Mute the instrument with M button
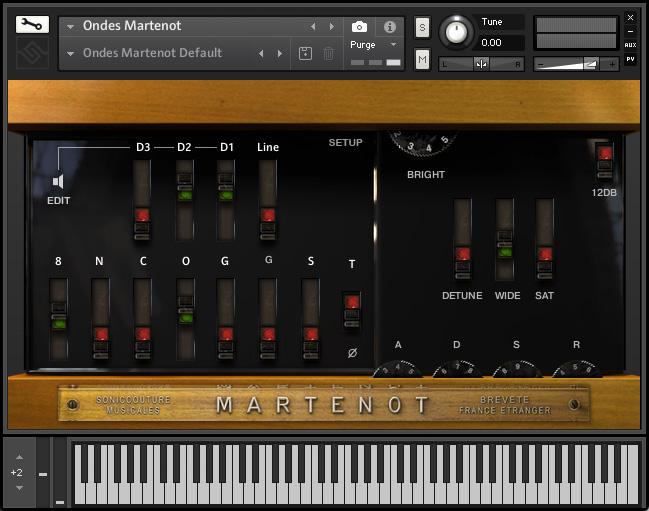Screen dimensions: 649x511 (422, 59)
